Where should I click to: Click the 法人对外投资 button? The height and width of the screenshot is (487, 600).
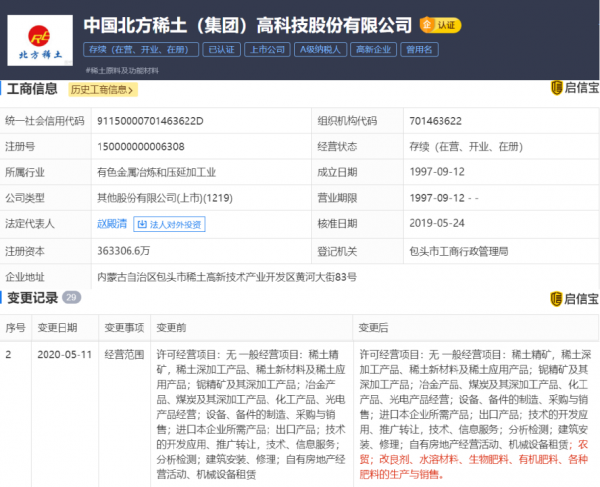coord(169,224)
